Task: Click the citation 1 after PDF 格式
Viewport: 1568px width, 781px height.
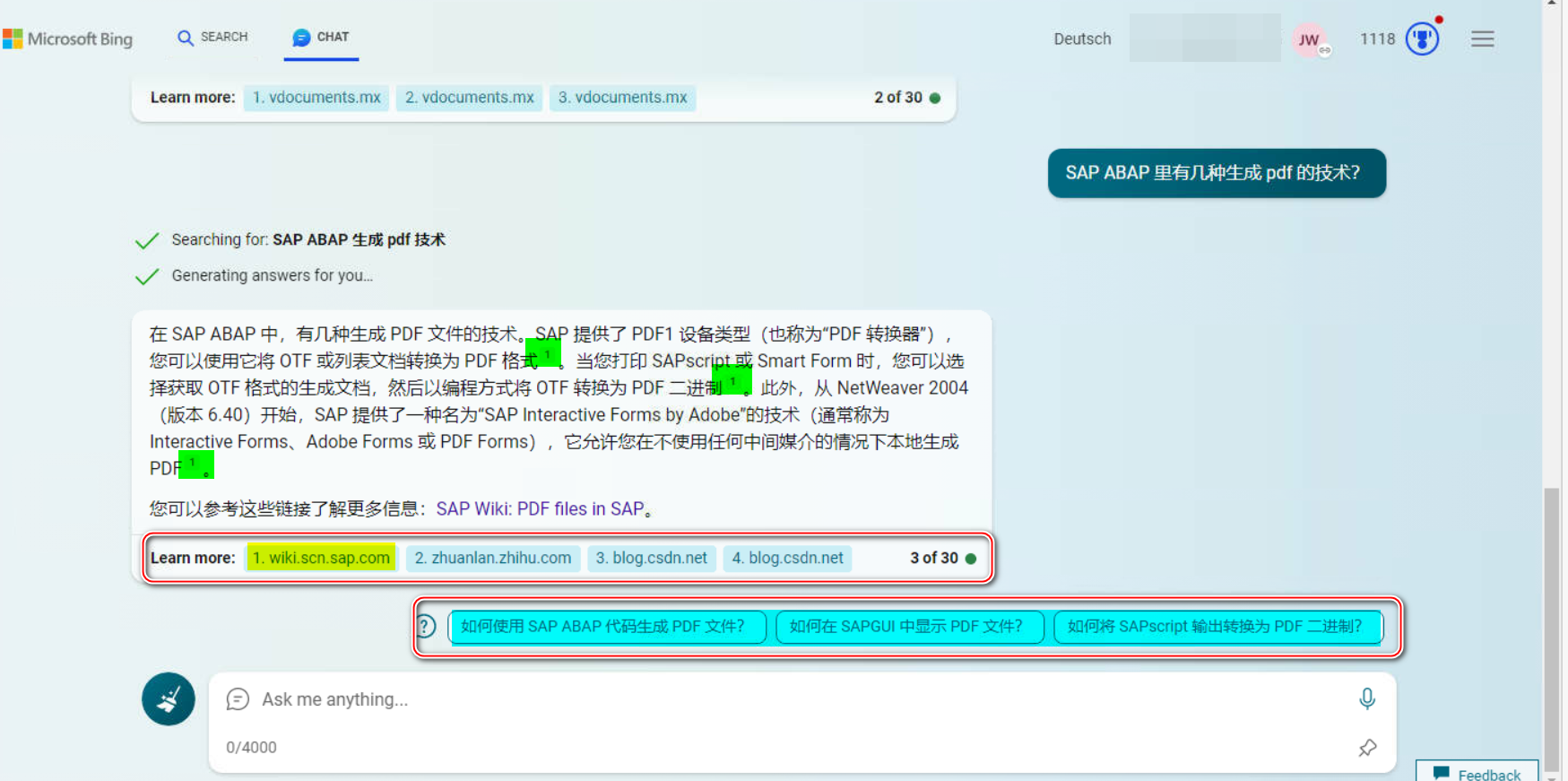Action: coord(547,356)
